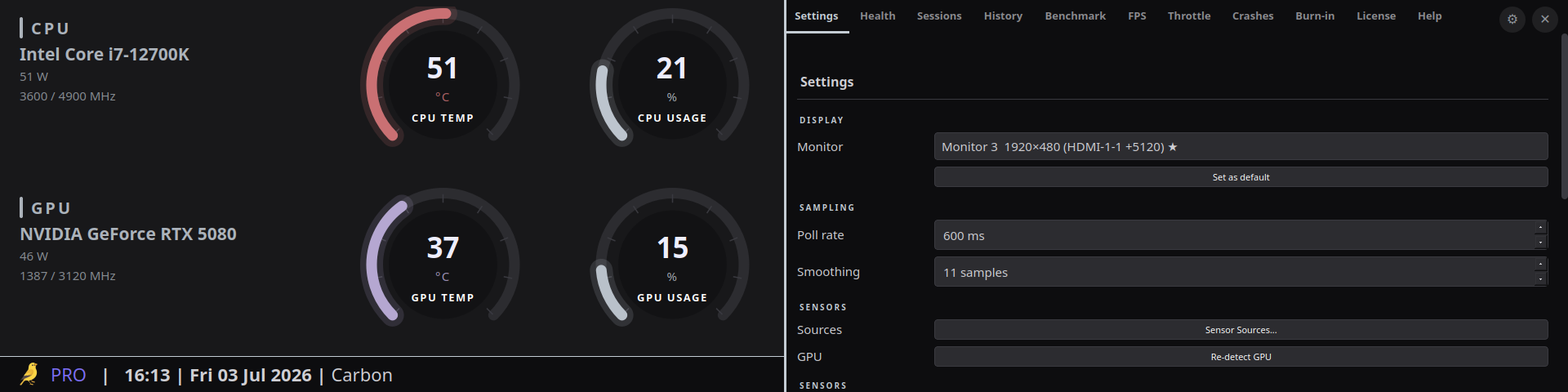Switch to the Health tab

pyautogui.click(x=877, y=16)
